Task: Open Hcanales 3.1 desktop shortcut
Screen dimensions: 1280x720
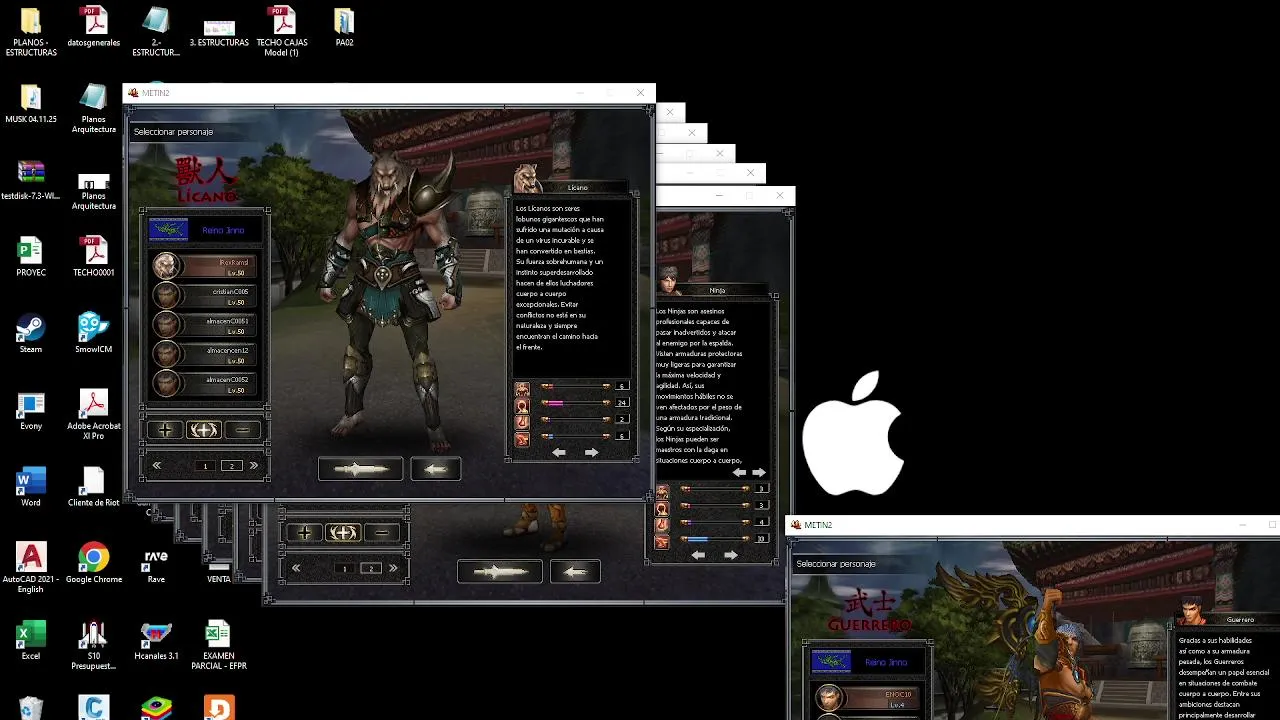Action: [156, 641]
